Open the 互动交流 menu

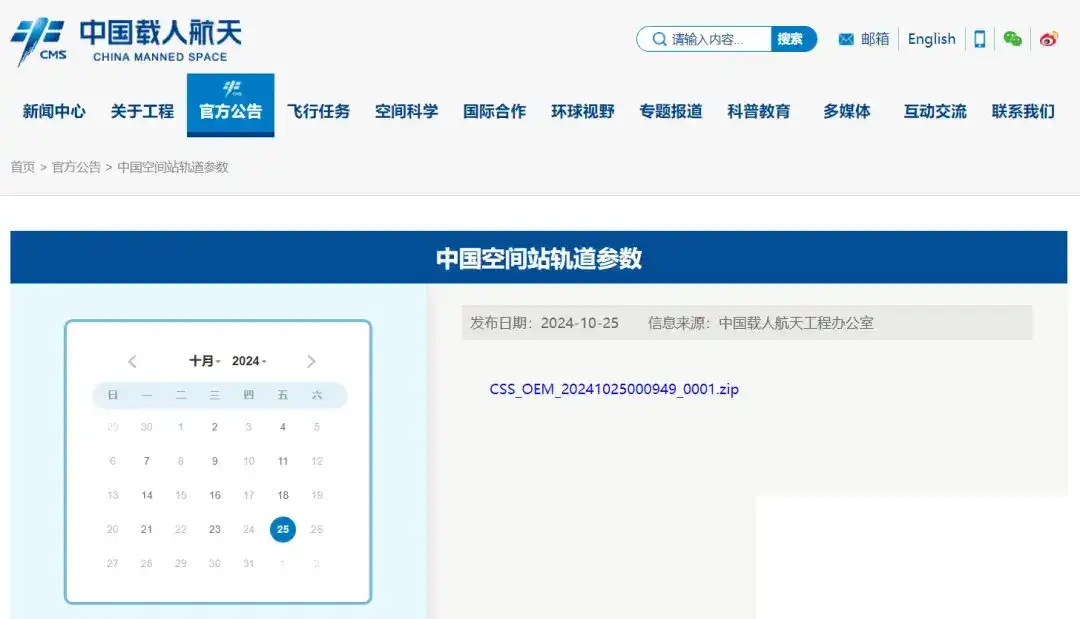935,112
